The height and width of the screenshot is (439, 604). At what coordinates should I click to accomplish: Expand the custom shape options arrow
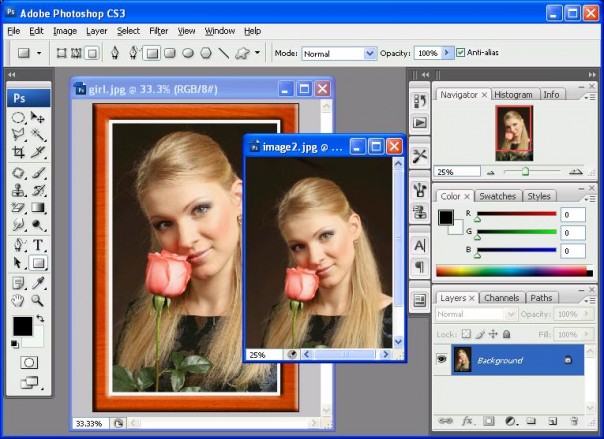(257, 52)
